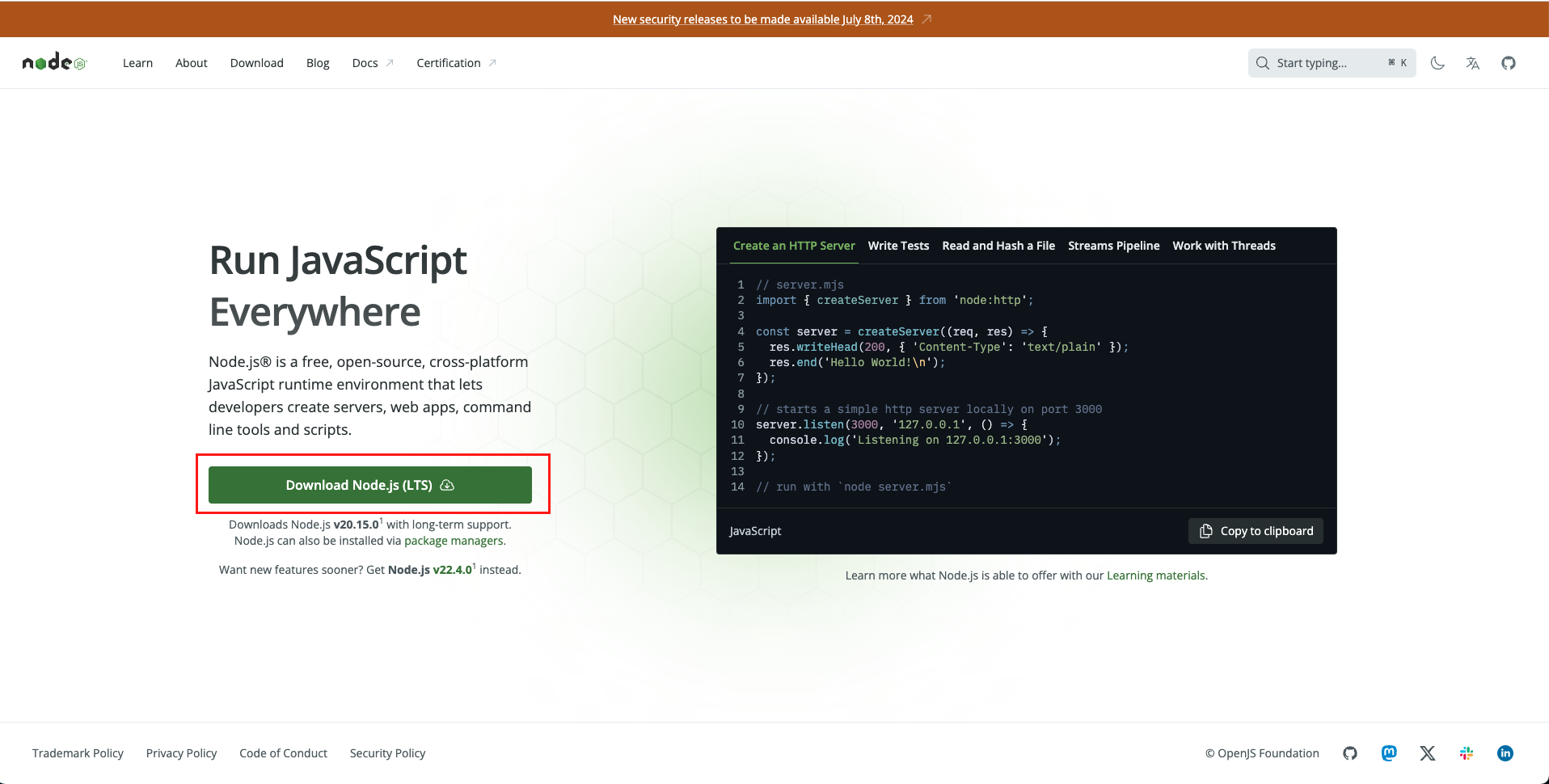This screenshot has width=1549, height=784.
Task: Open Trademark Policy footer link
Action: click(x=78, y=753)
